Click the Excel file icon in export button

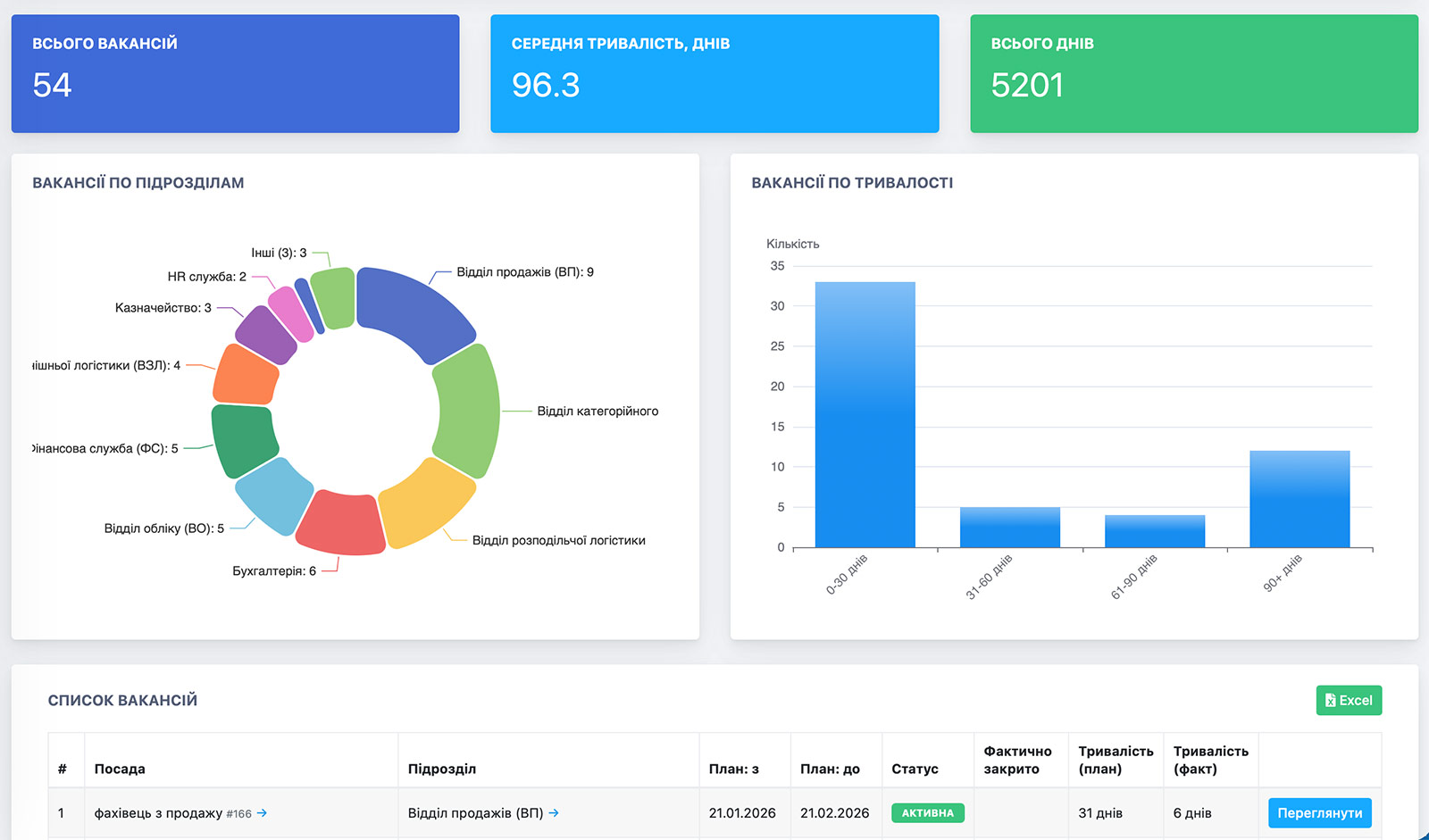click(x=1331, y=701)
